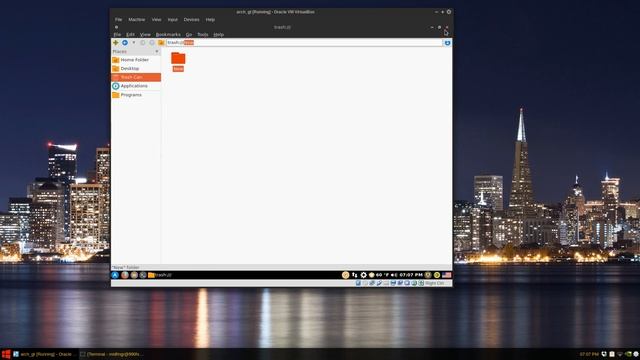Open Applications in Places sidebar

(136, 86)
